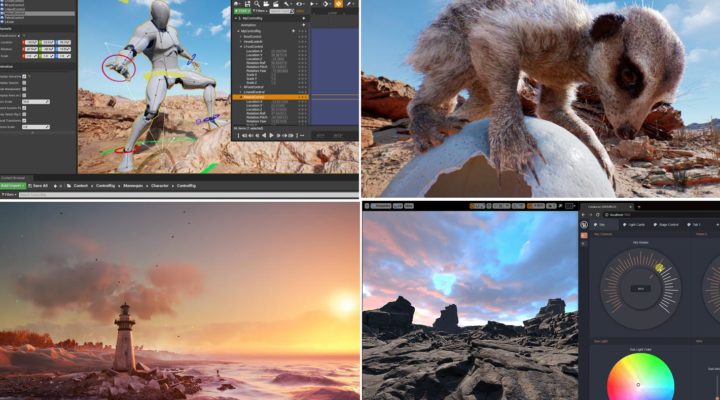Click the browser back arrow in remote control window

(x=584, y=215)
